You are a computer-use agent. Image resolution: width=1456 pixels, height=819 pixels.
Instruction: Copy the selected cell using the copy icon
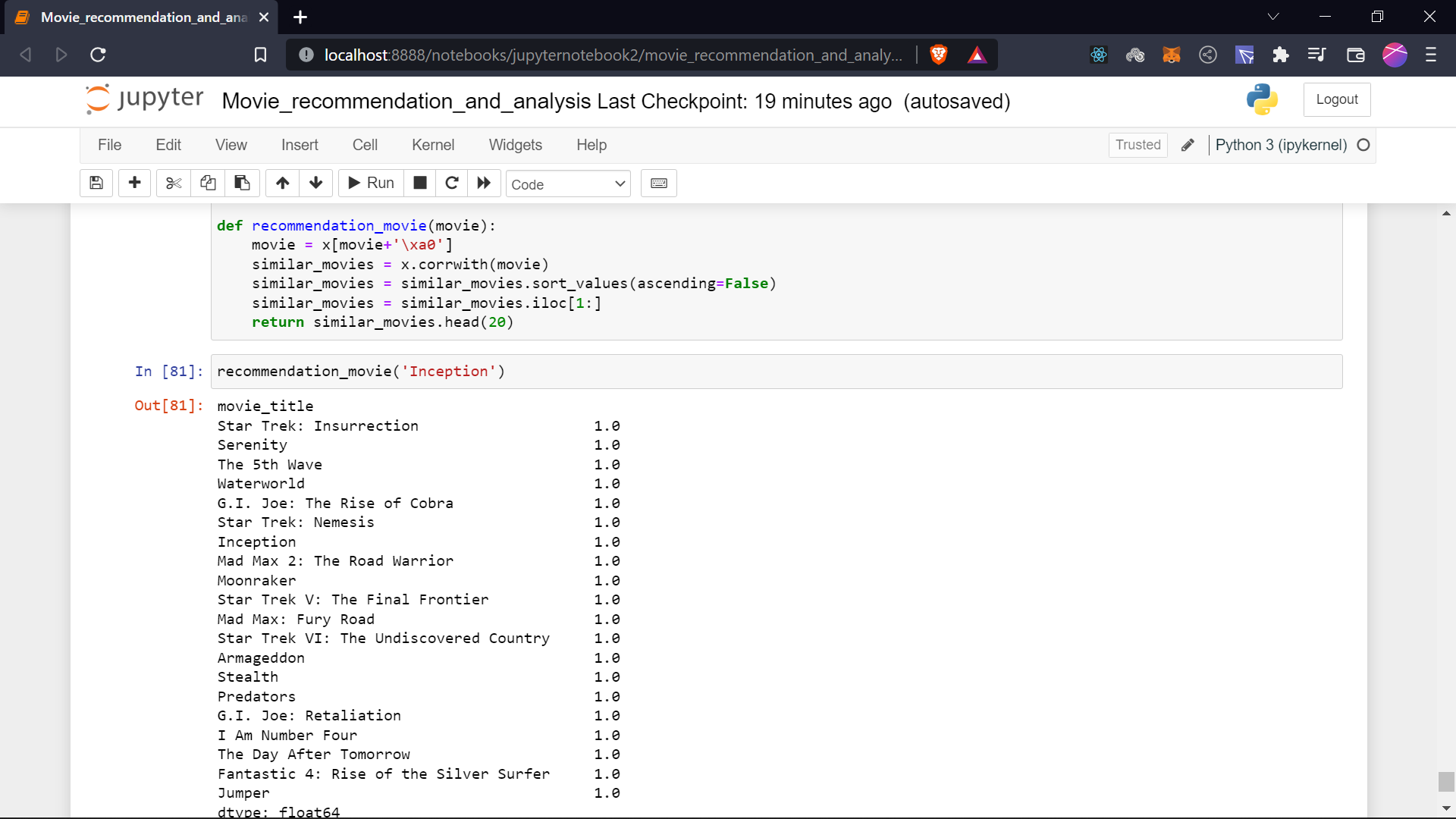pyautogui.click(x=208, y=183)
